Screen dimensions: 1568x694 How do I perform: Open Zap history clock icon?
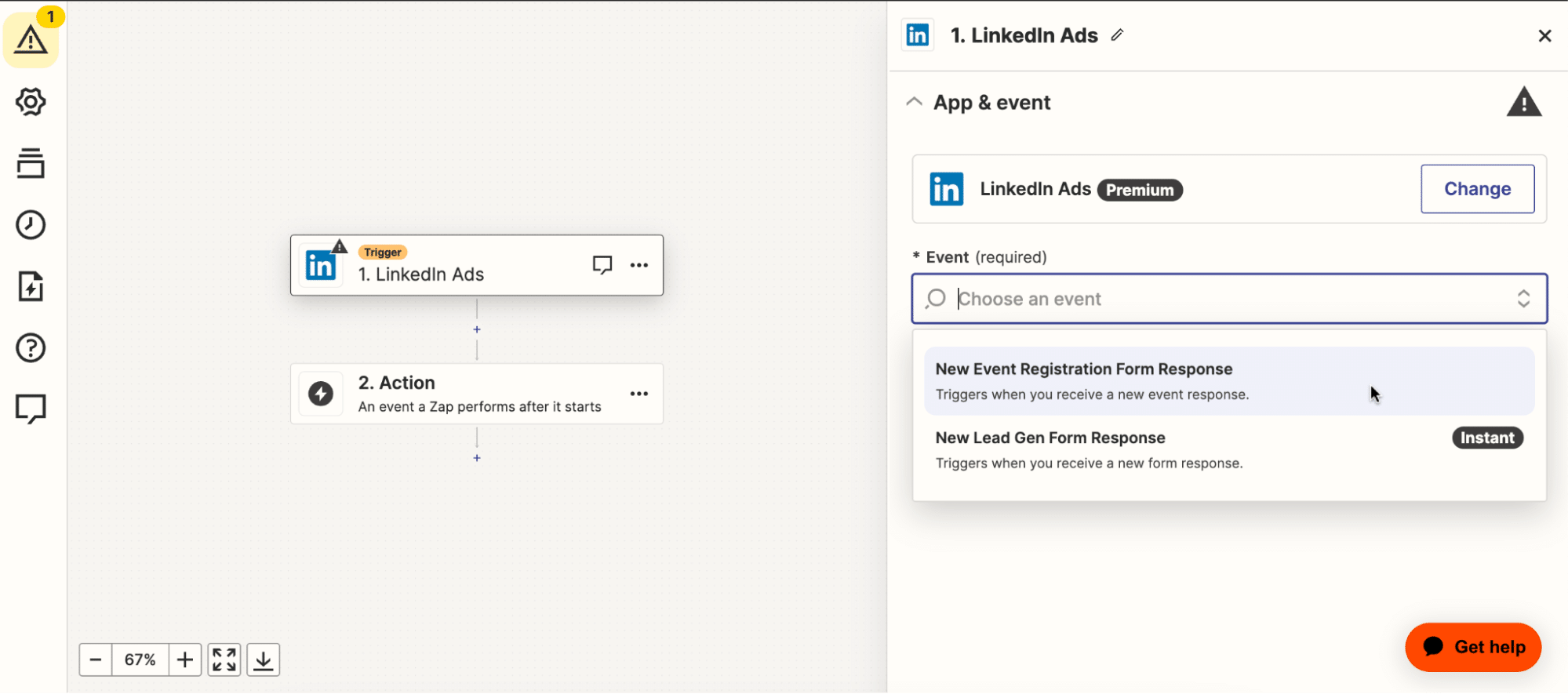(31, 225)
